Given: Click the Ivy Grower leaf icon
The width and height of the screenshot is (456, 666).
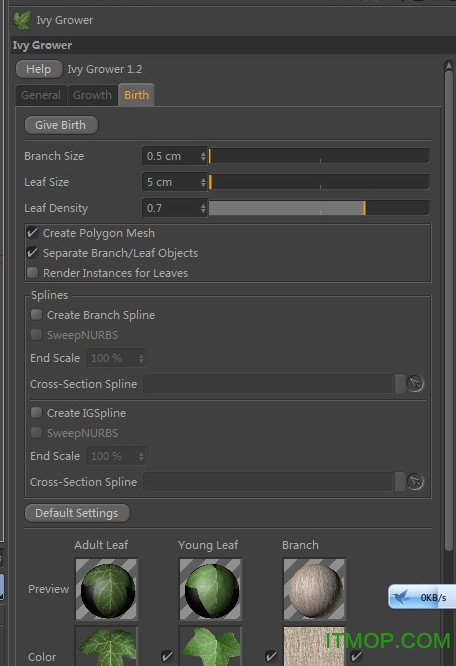Looking at the screenshot, I should coord(21,20).
